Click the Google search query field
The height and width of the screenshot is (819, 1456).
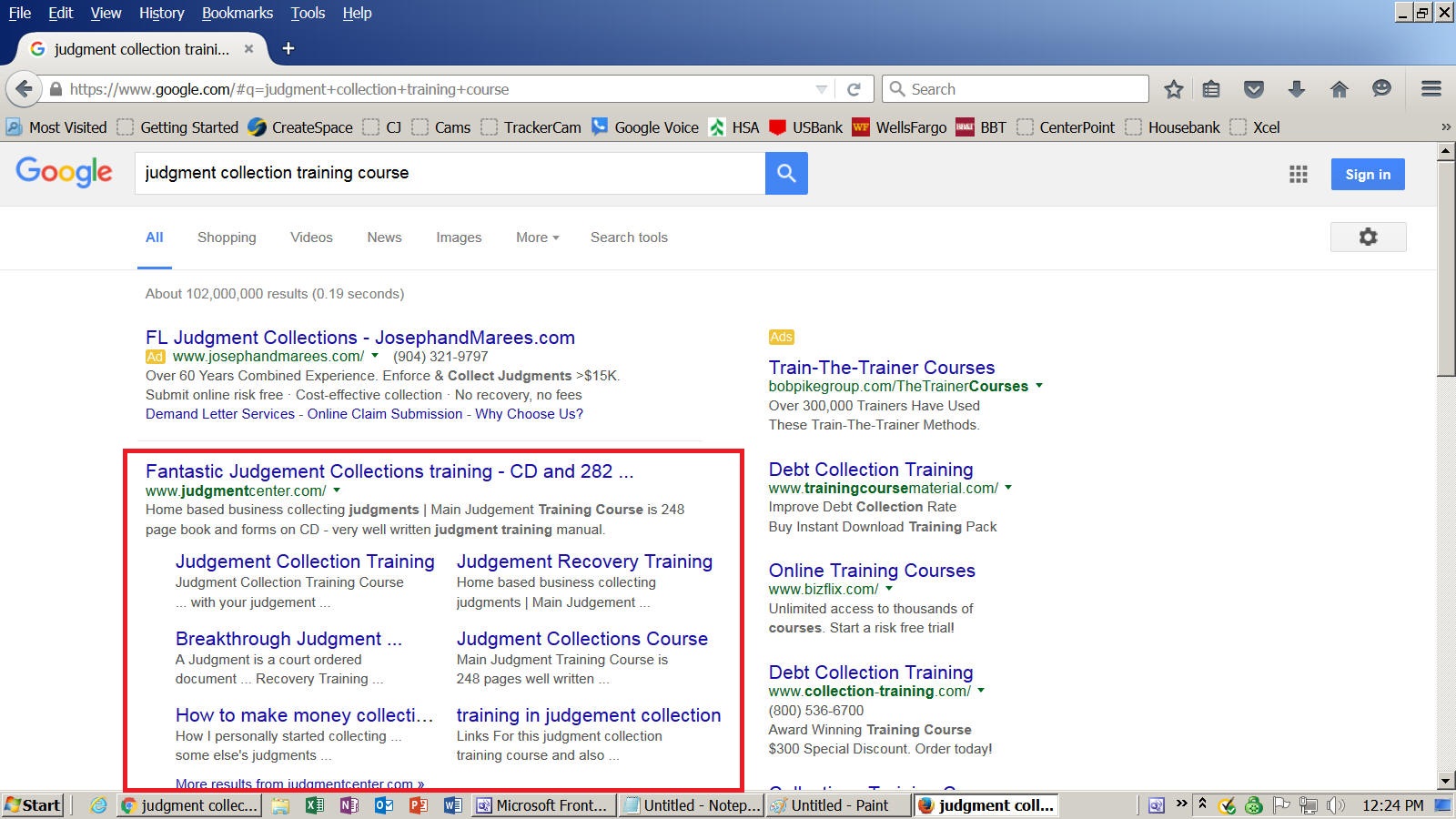450,173
